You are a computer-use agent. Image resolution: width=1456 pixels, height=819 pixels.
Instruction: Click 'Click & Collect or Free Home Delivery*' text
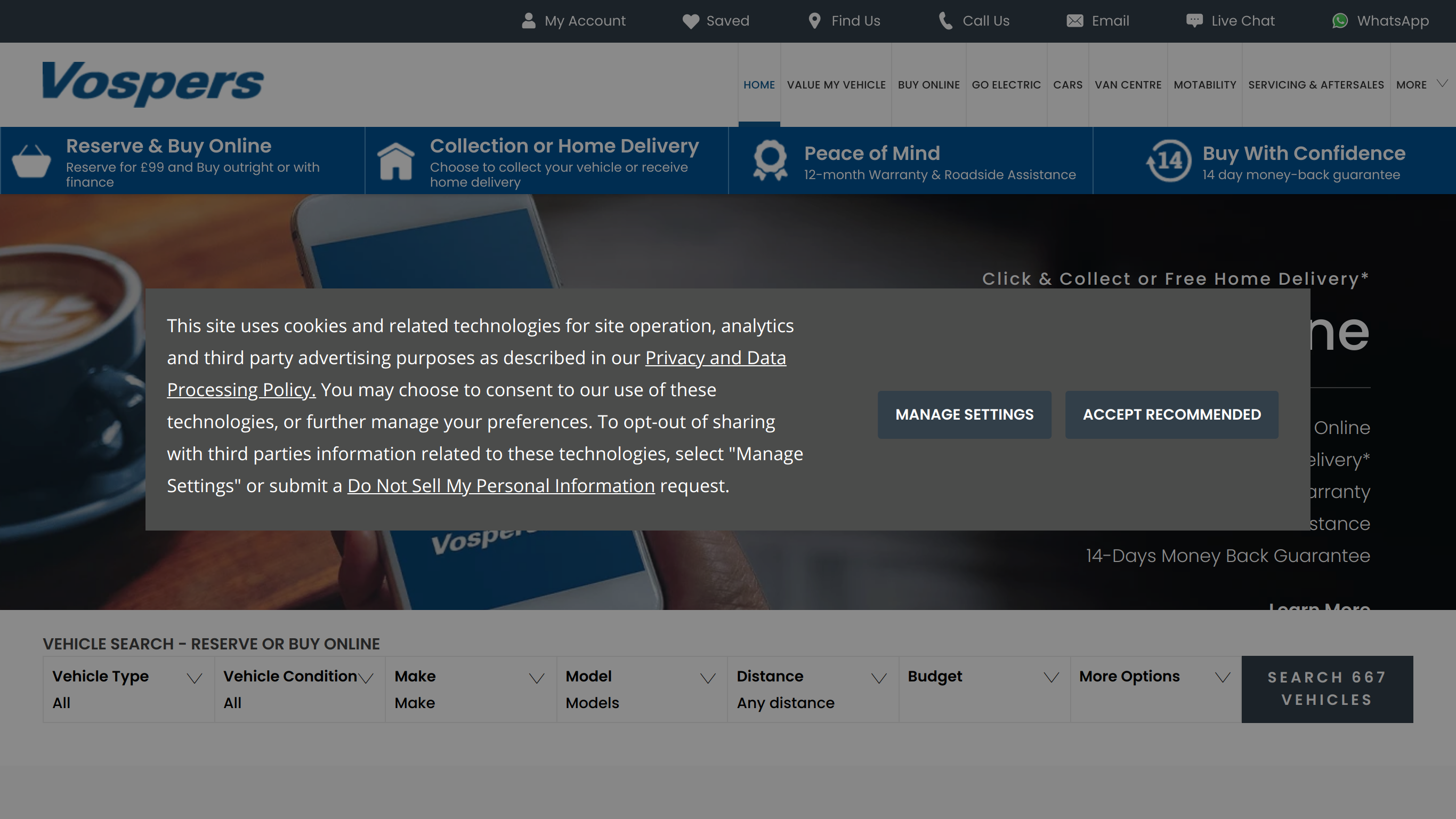(1176, 279)
